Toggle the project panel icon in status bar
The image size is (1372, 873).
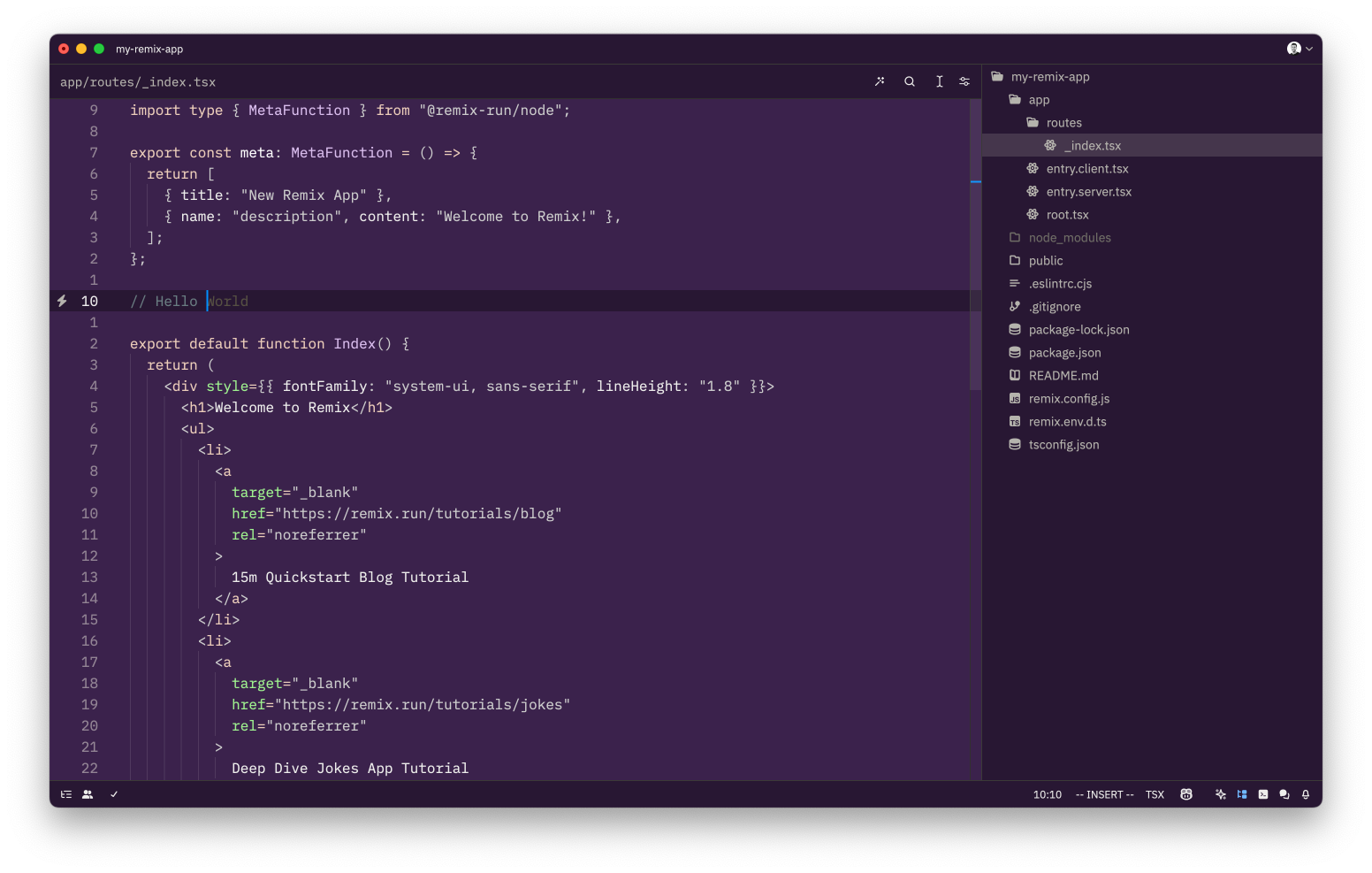(1242, 794)
